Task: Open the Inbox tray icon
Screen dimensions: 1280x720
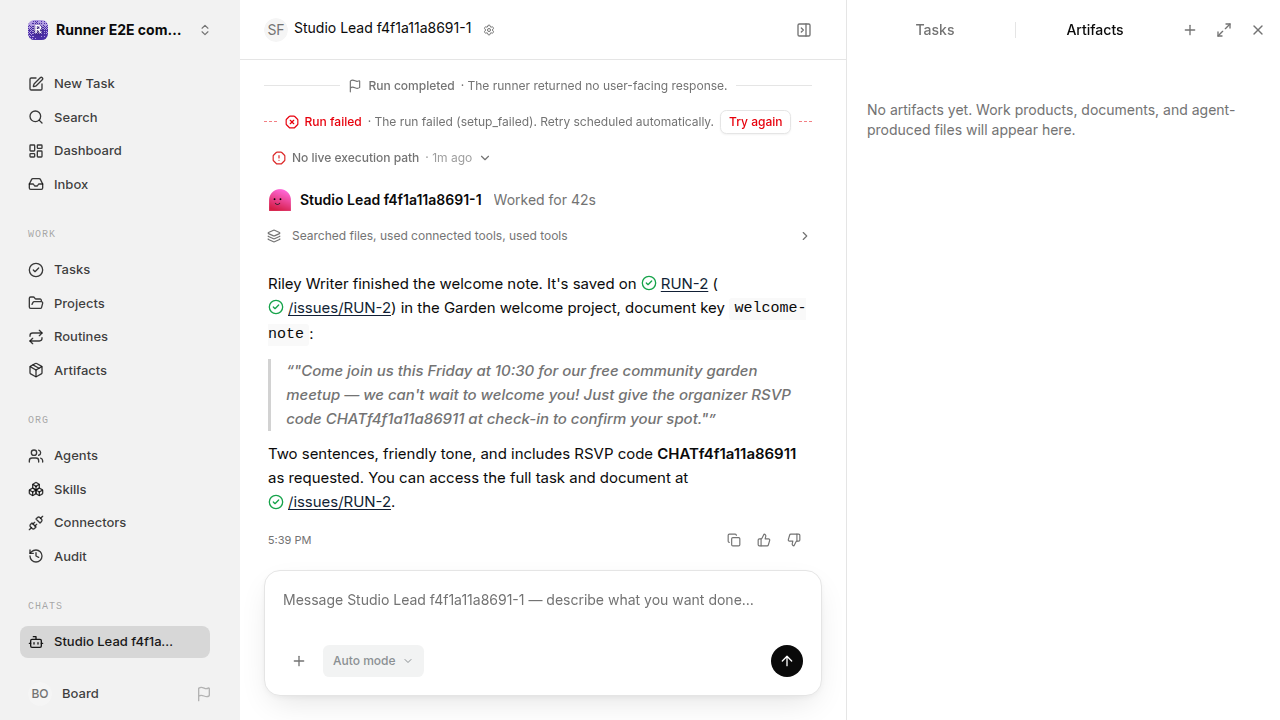Action: coord(36,185)
